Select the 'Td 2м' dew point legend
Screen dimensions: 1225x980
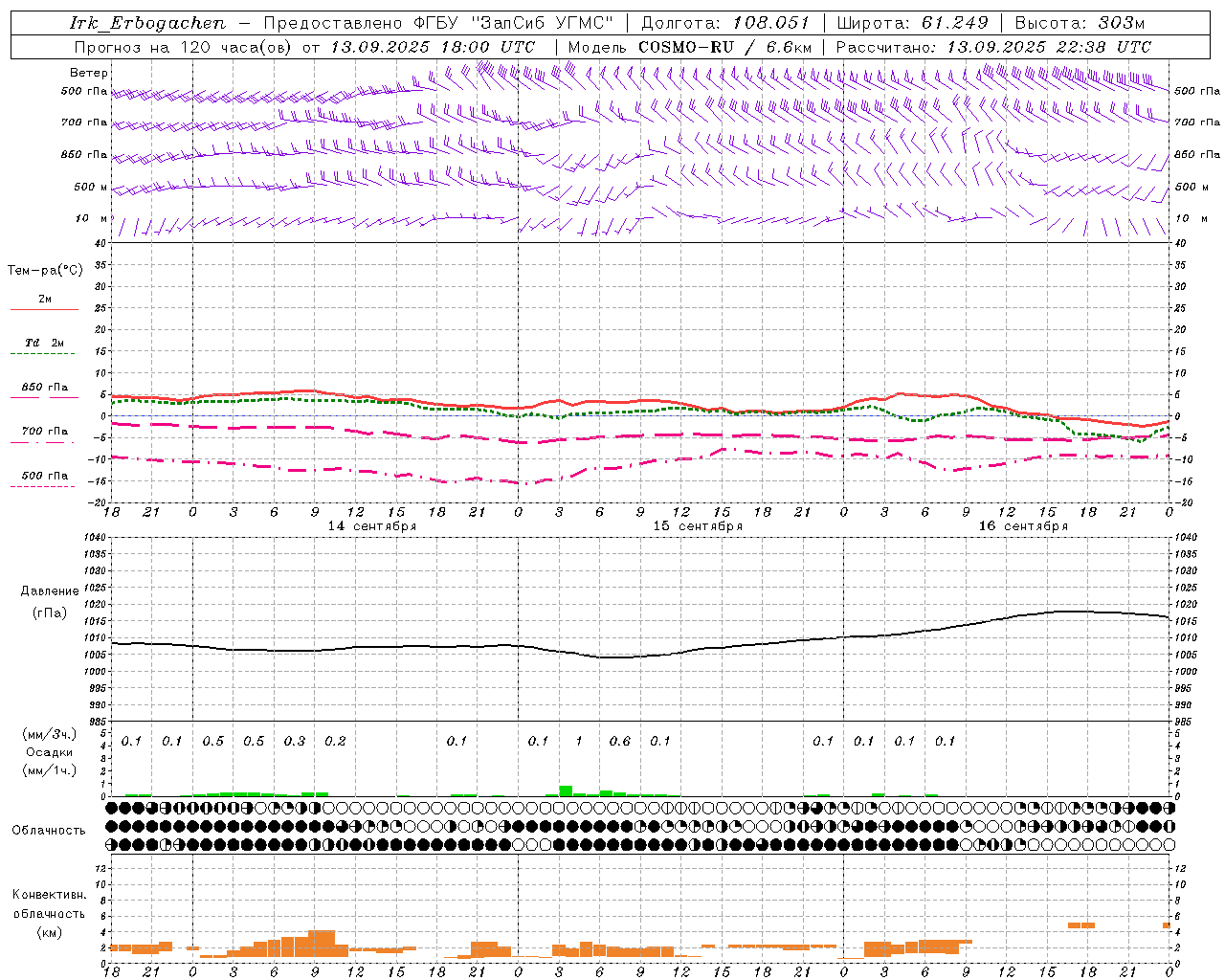44,343
